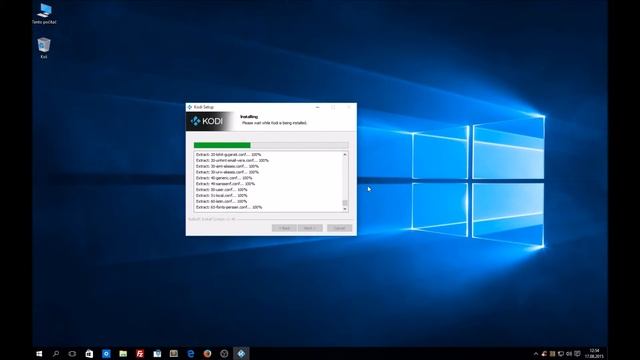Open the Windows Start menu
Image resolution: width=640 pixels, height=360 pixels.
39,353
